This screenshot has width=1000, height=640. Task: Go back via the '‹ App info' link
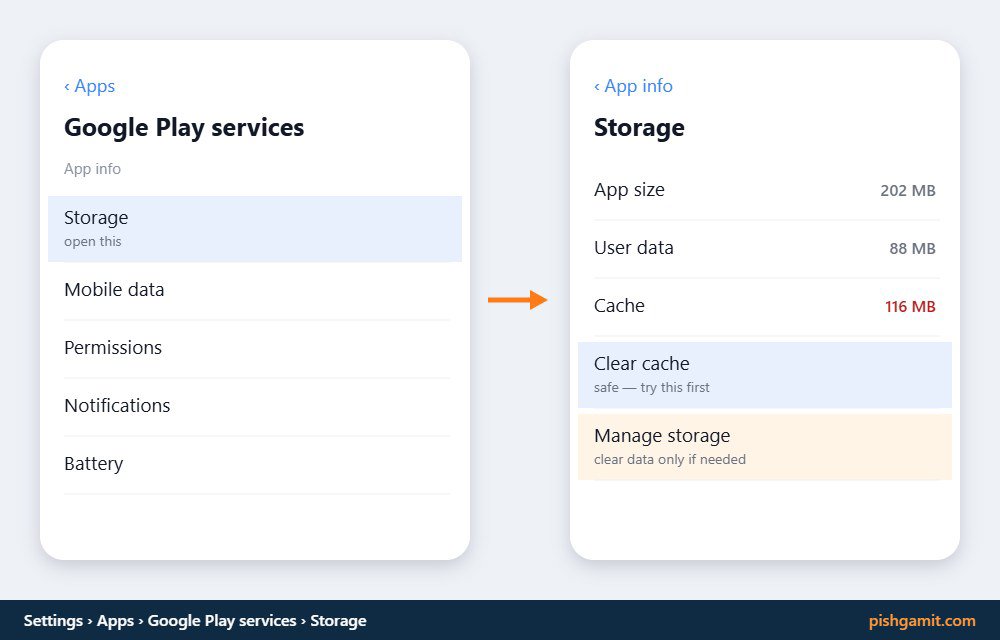coord(633,86)
